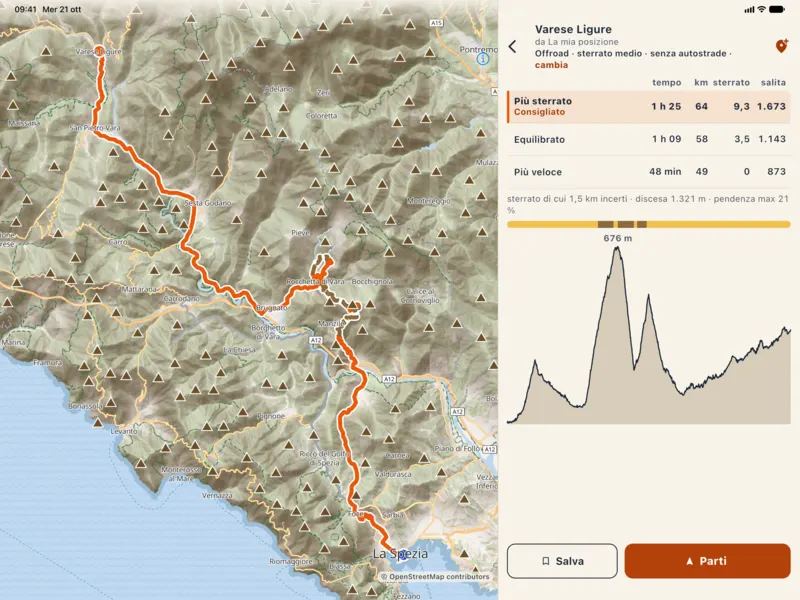The height and width of the screenshot is (600, 800).
Task: Tap the 'Monterosso al Mare' map label
Action: coord(181,473)
